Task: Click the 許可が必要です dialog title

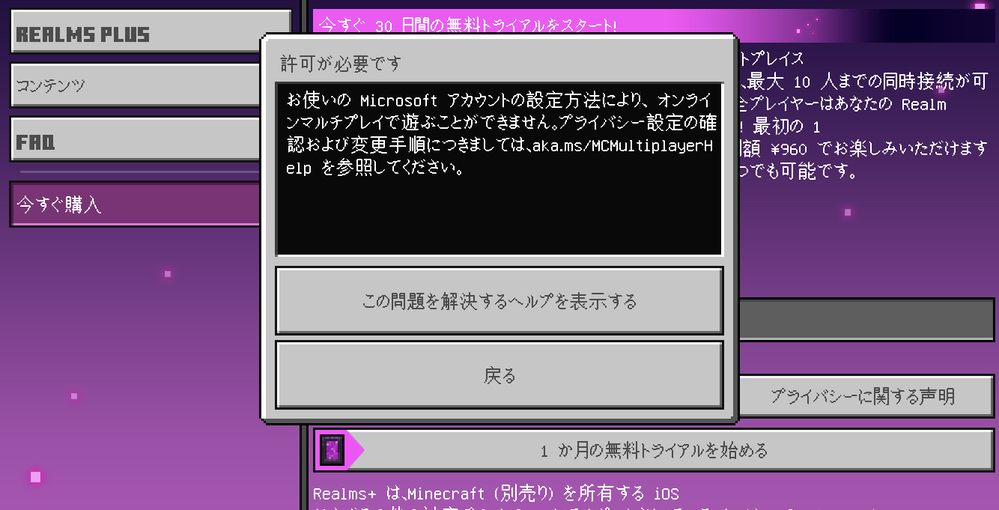Action: tap(341, 64)
